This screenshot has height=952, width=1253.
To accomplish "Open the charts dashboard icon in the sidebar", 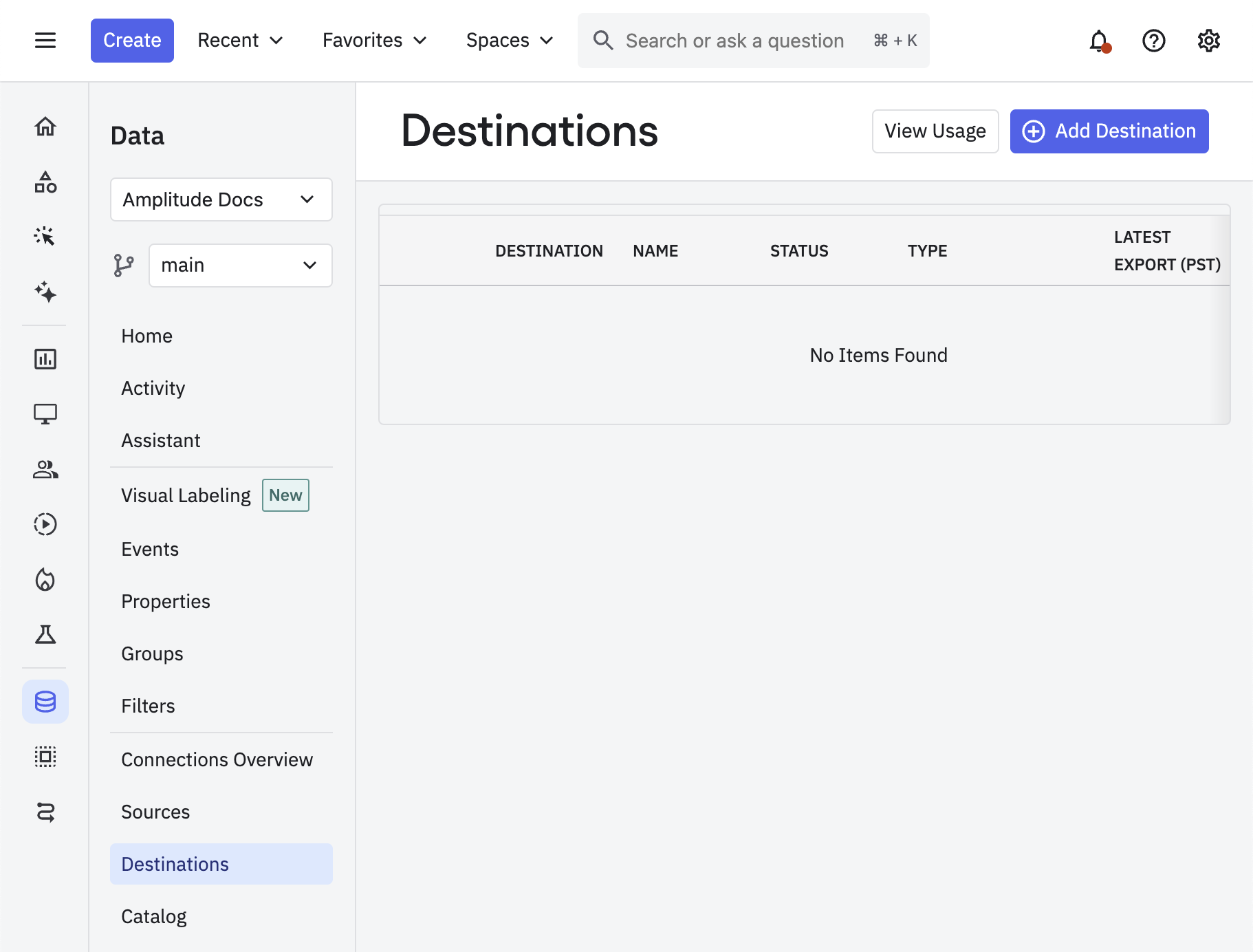I will point(45,358).
